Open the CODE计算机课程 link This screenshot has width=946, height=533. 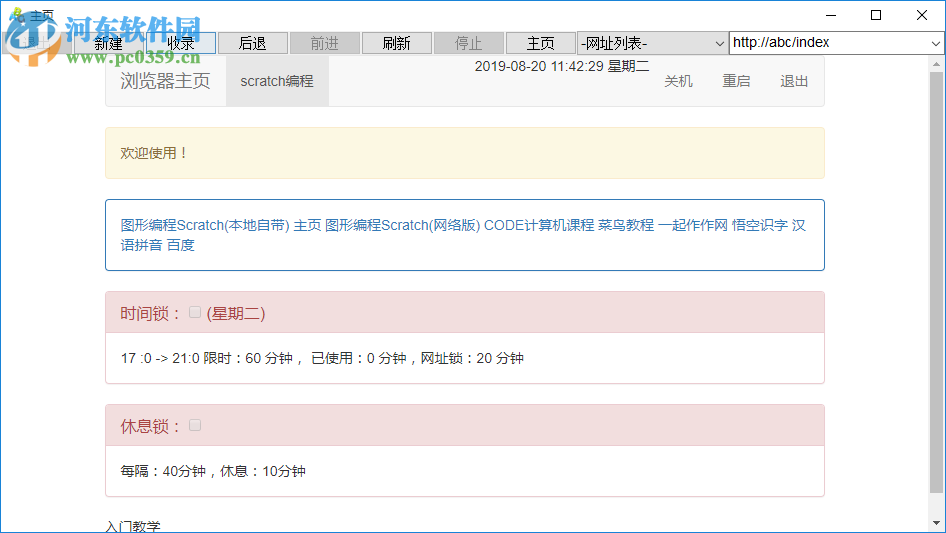click(539, 225)
